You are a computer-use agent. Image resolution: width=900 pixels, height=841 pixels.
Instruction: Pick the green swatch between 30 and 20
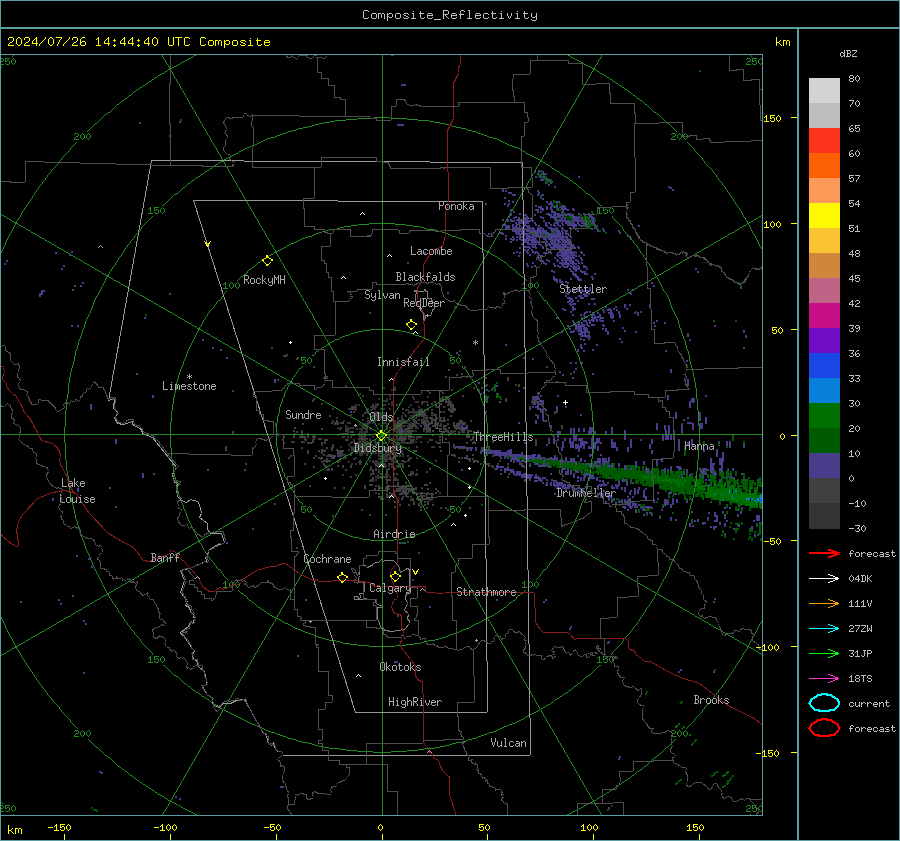(x=824, y=415)
